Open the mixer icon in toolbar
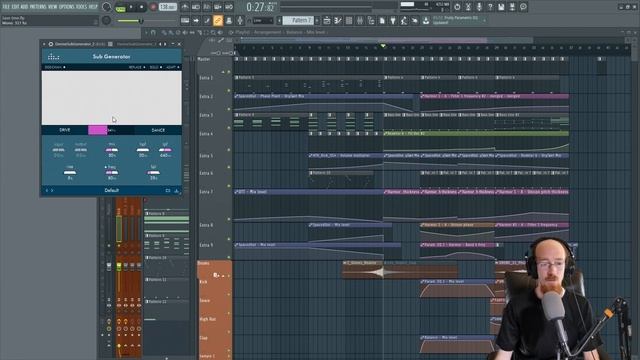Screen dimensions: 640x360 coord(360,20)
